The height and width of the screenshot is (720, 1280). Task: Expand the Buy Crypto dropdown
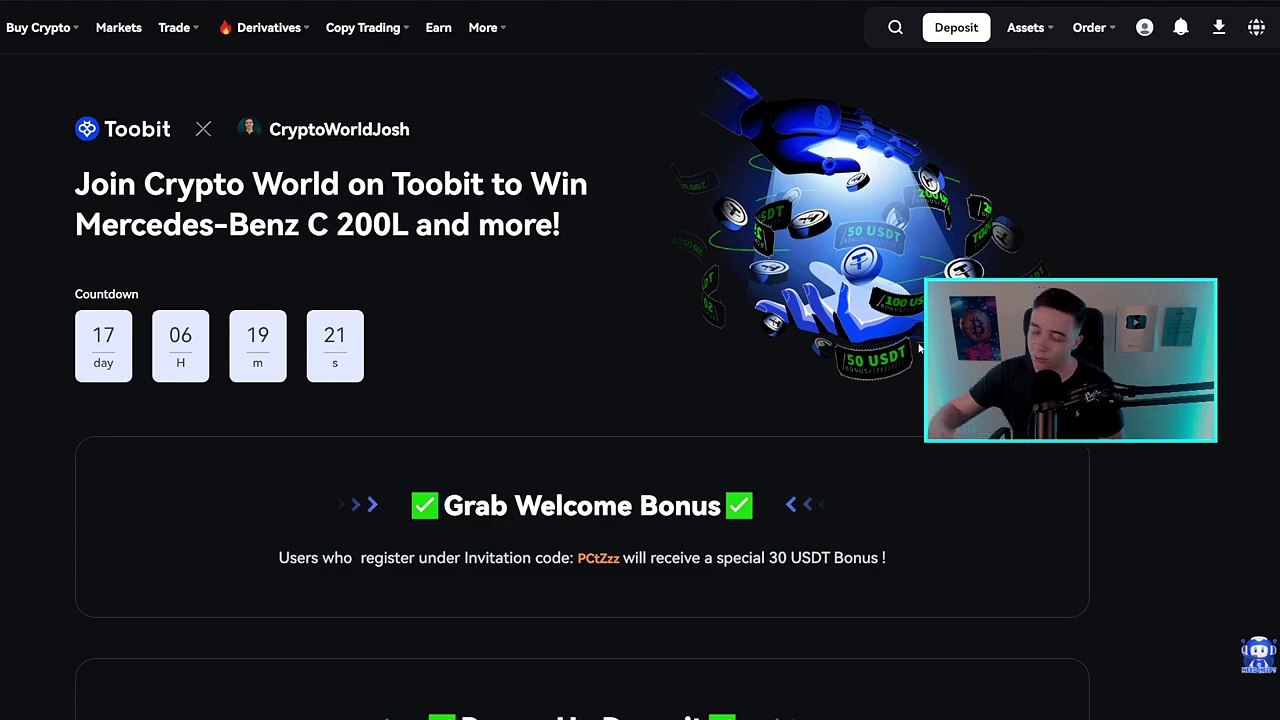tap(42, 28)
